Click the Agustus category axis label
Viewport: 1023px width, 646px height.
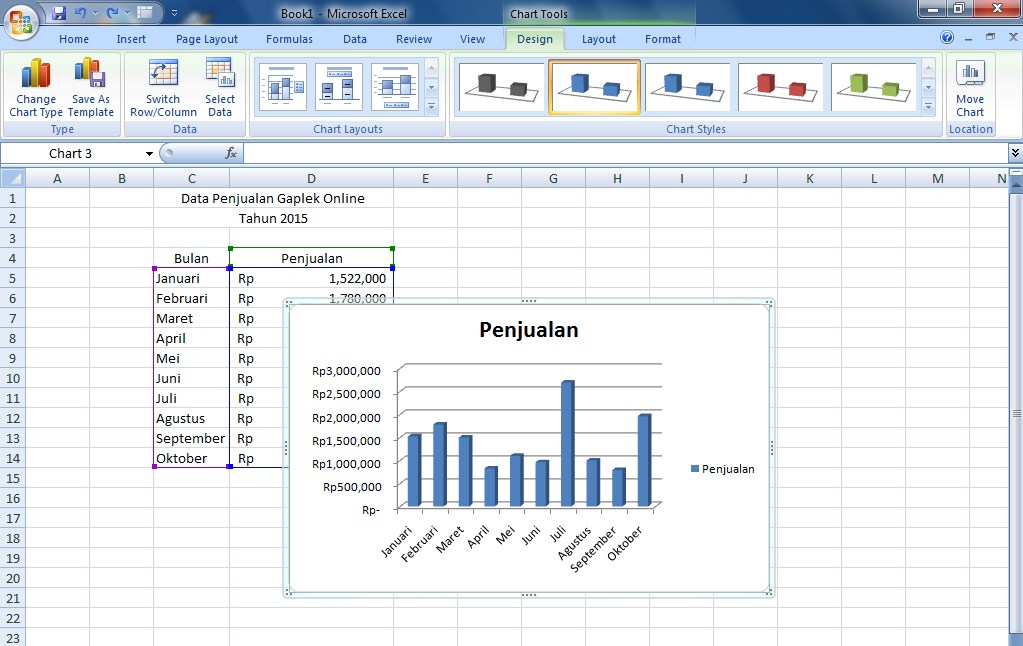click(x=574, y=544)
